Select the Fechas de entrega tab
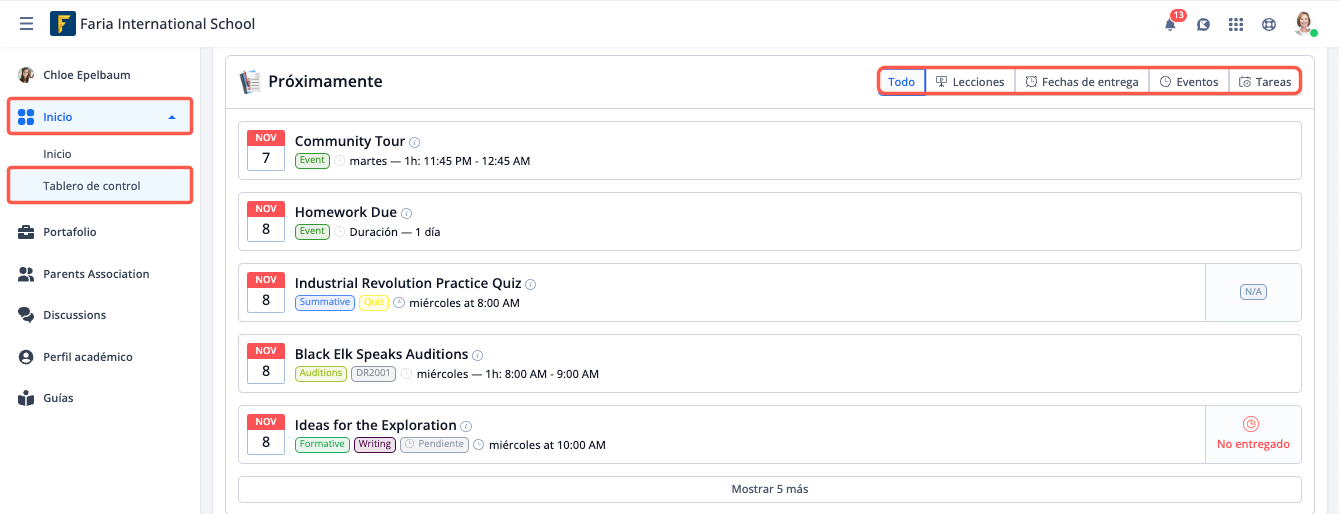The image size is (1339, 514). 1082,82
